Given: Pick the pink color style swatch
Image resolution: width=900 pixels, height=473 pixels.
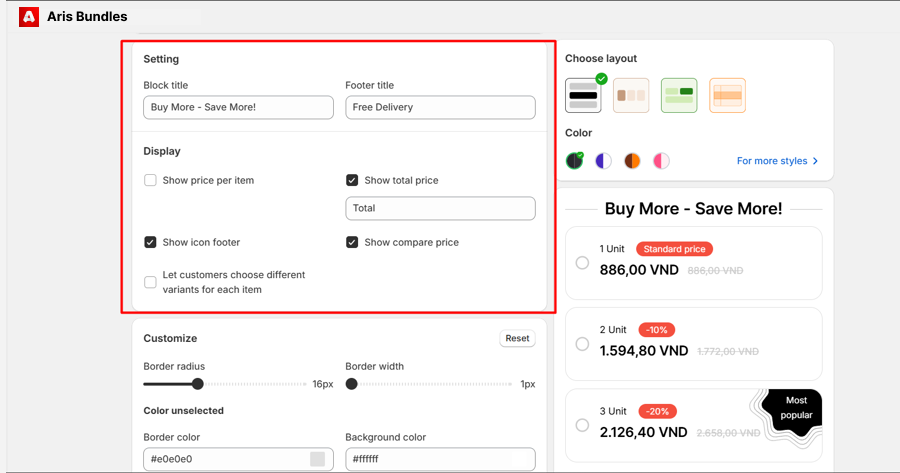Looking at the screenshot, I should point(661,161).
